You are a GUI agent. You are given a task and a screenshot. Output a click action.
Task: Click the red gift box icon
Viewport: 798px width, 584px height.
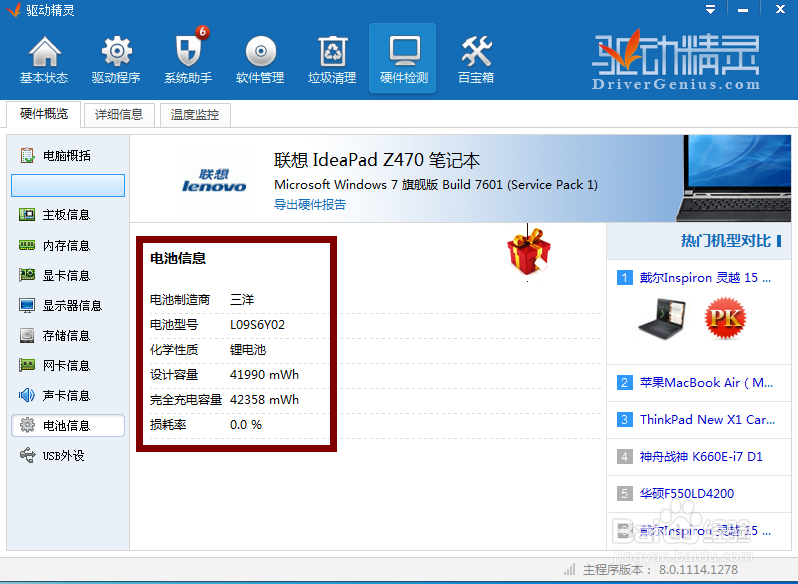coord(529,251)
